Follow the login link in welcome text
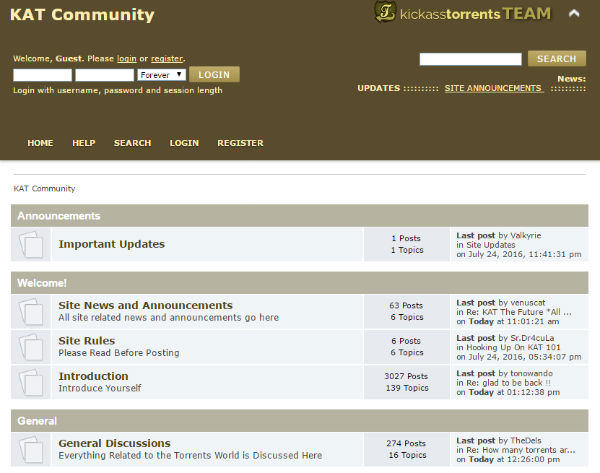Screen dimensions: 600x473 (127, 59)
